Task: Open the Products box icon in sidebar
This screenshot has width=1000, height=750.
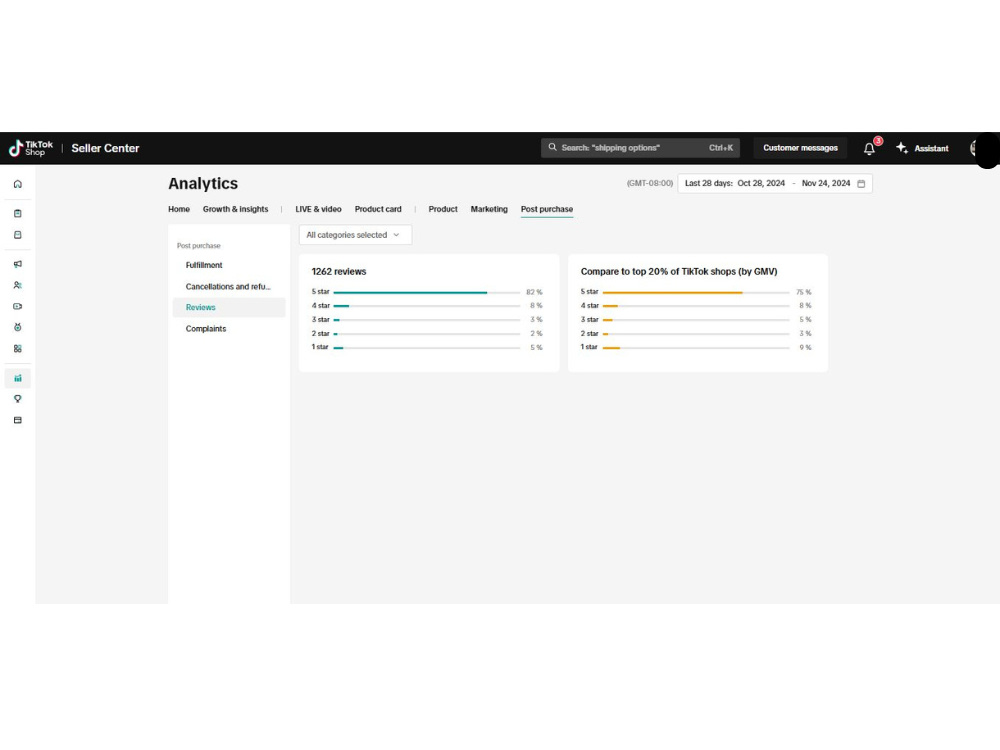Action: [x=18, y=235]
